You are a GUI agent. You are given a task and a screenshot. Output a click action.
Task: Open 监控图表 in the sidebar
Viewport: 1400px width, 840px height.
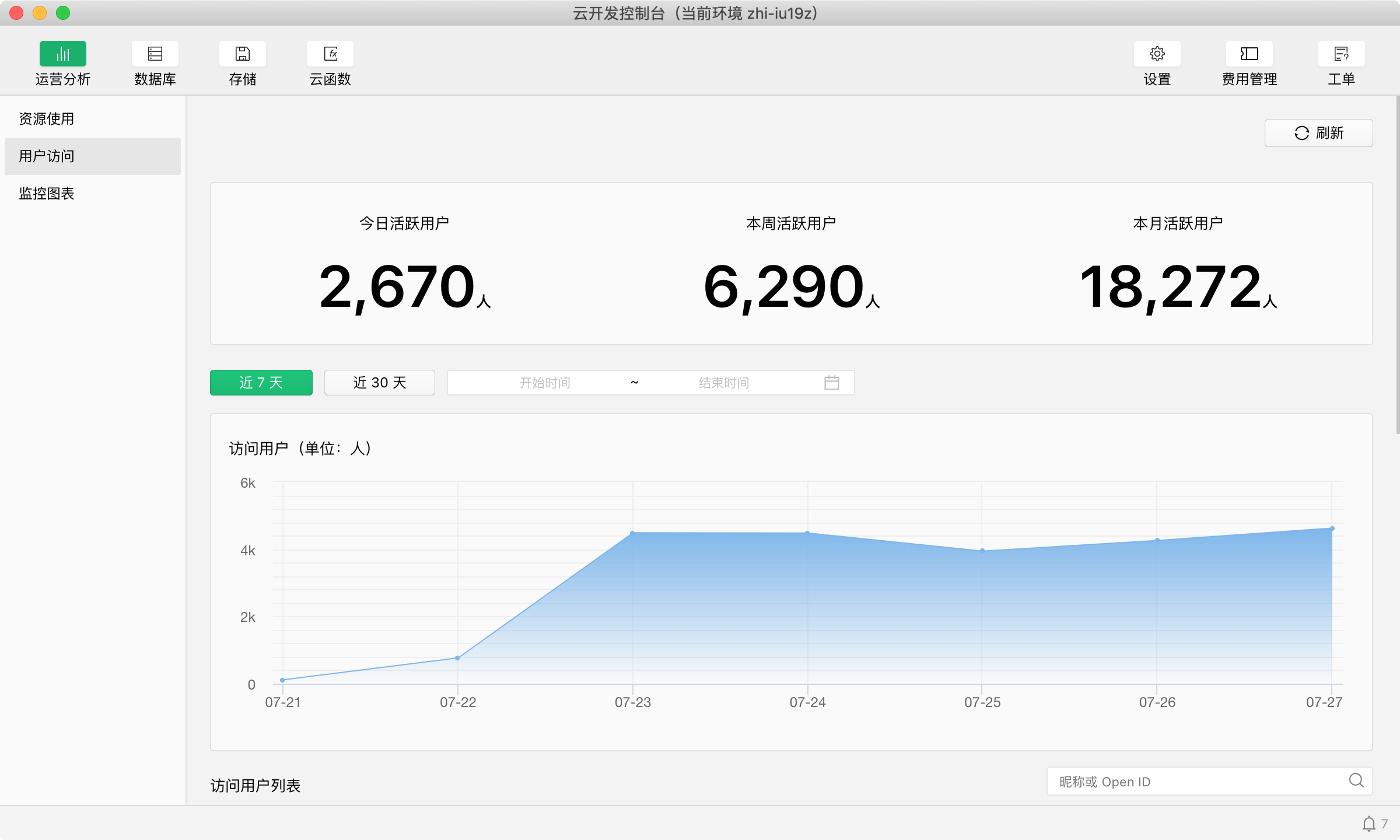coord(47,194)
